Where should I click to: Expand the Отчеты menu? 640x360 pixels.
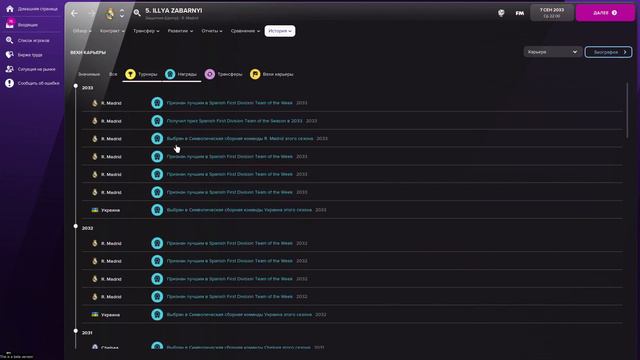(212, 31)
